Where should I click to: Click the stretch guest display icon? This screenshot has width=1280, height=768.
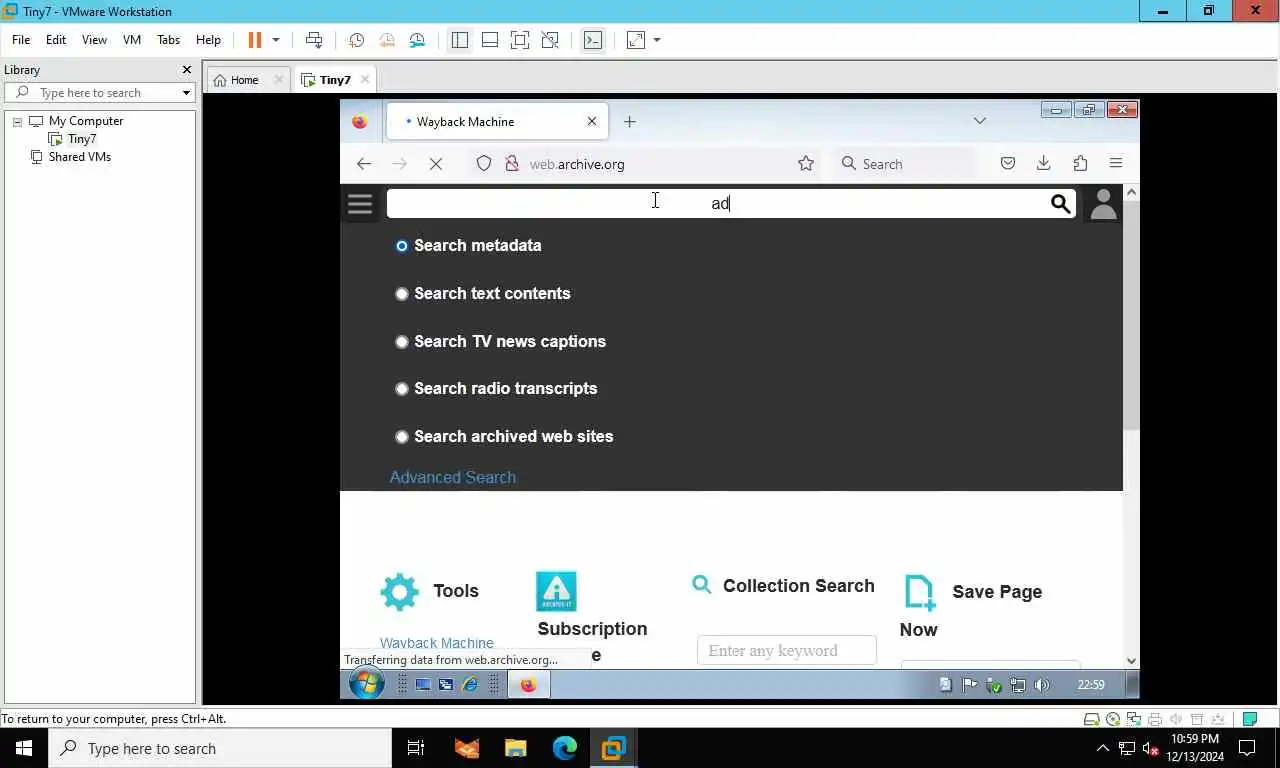[636, 40]
